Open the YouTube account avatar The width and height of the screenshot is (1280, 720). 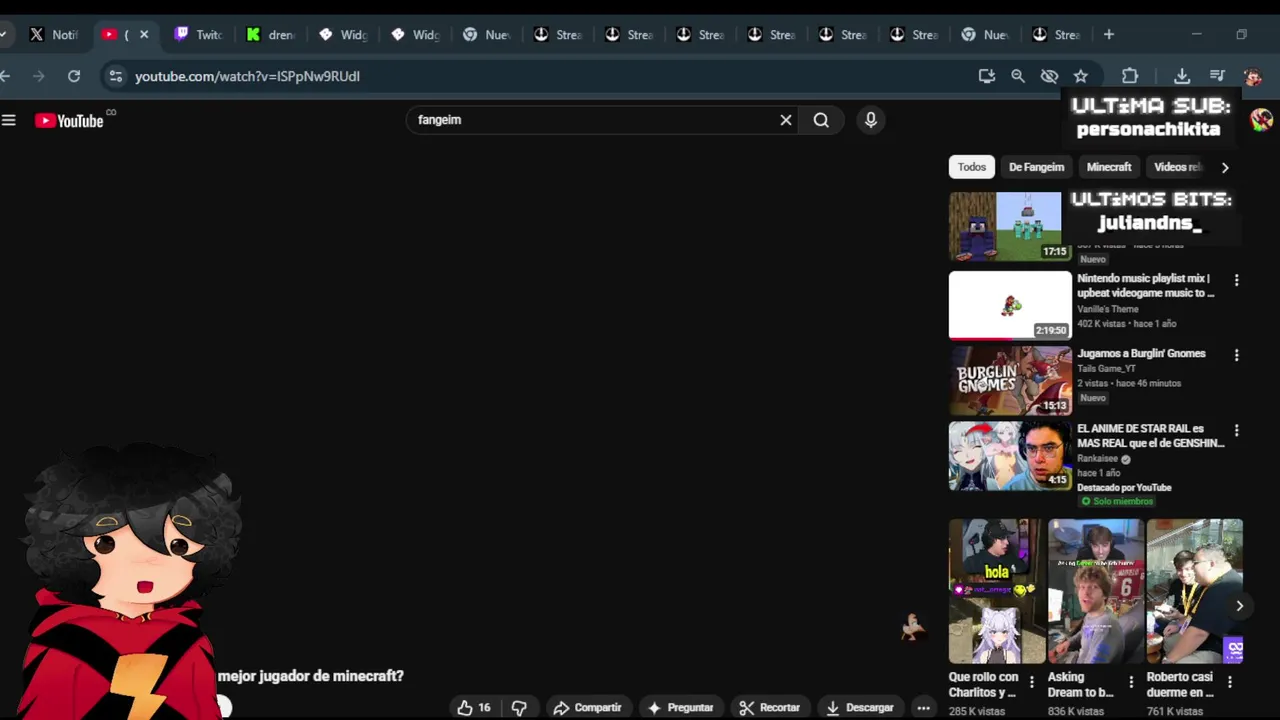click(x=1261, y=119)
